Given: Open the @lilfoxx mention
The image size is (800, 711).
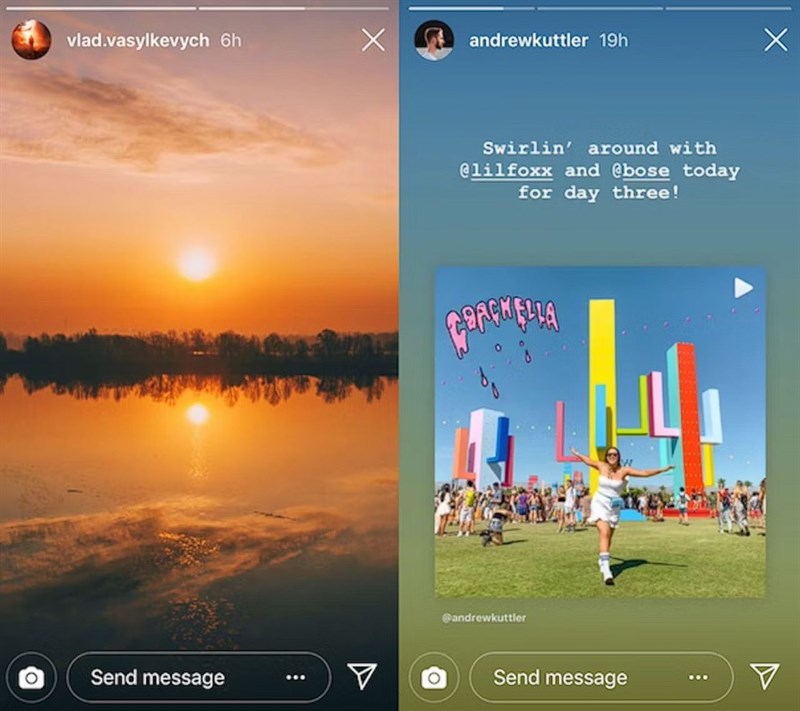Looking at the screenshot, I should (506, 170).
